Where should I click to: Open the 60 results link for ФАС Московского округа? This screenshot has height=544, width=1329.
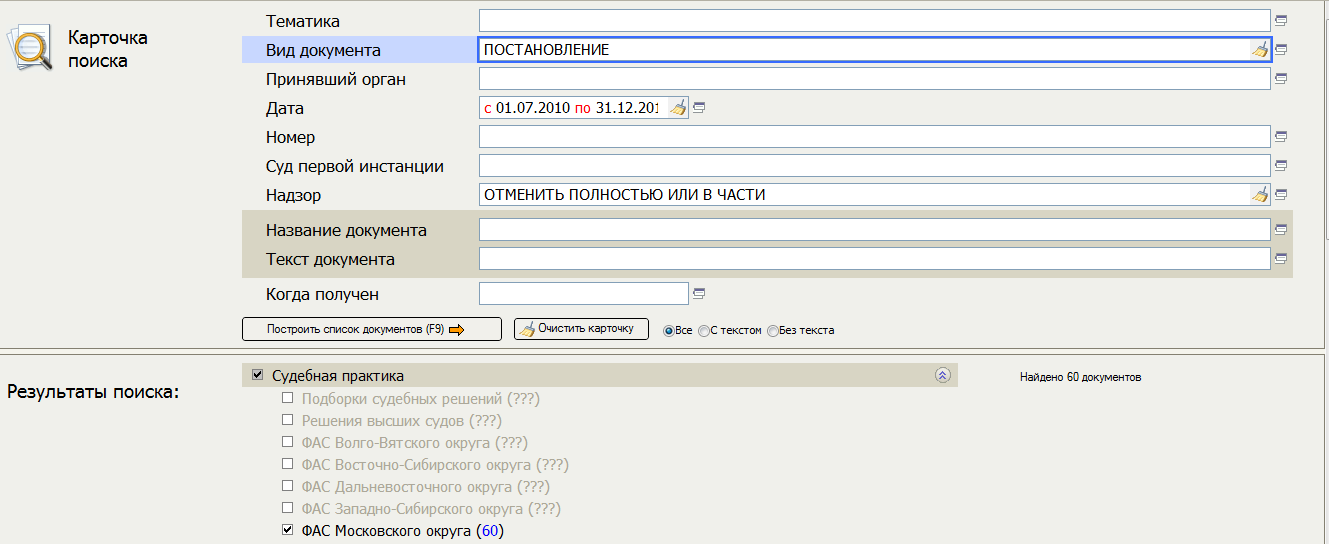pos(490,531)
